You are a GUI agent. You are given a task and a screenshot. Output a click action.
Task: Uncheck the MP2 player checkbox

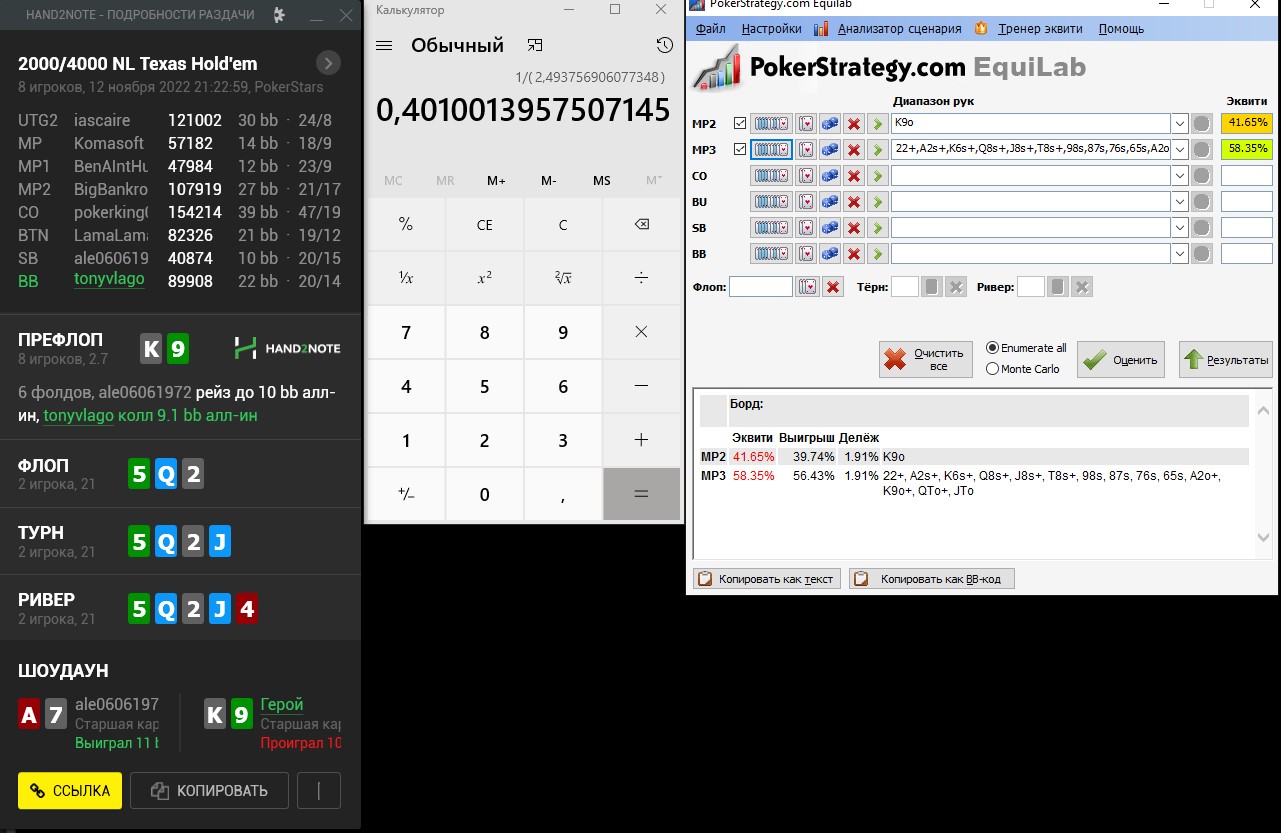pyautogui.click(x=740, y=124)
